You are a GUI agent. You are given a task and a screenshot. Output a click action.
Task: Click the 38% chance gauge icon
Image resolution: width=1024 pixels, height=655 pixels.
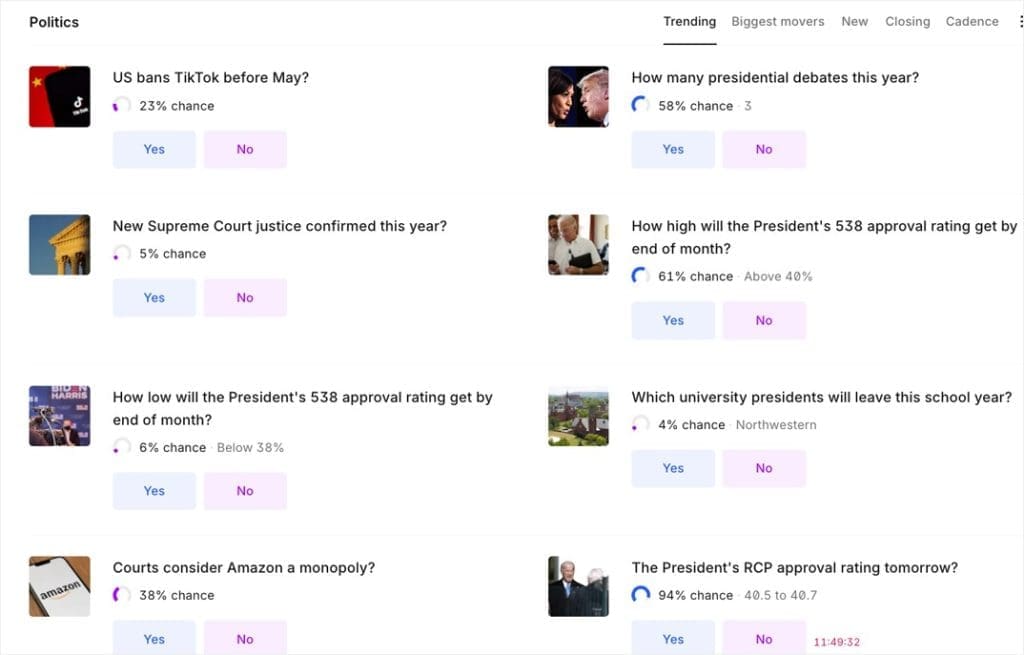tap(121, 595)
